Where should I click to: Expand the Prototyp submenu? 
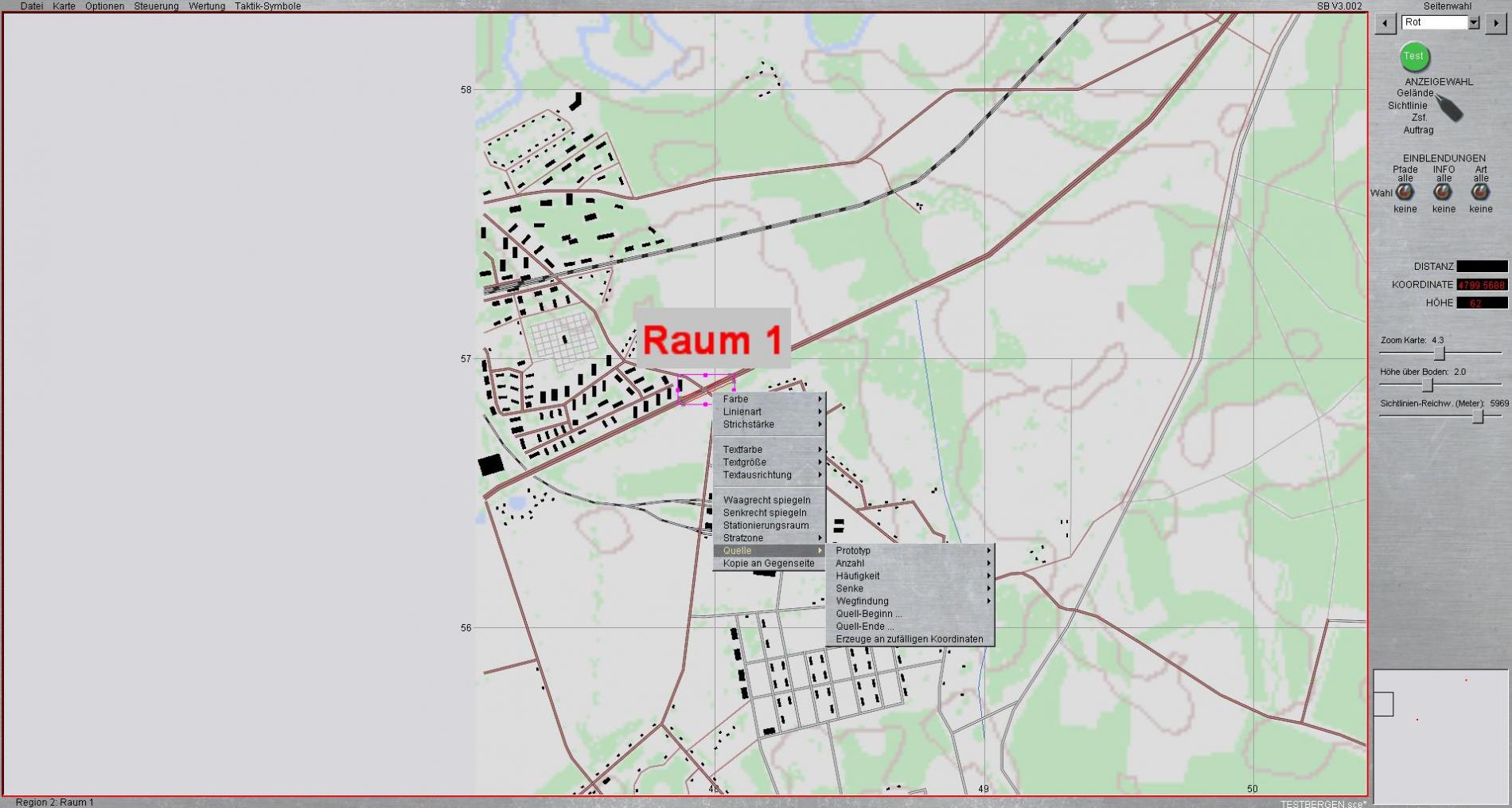pos(911,550)
